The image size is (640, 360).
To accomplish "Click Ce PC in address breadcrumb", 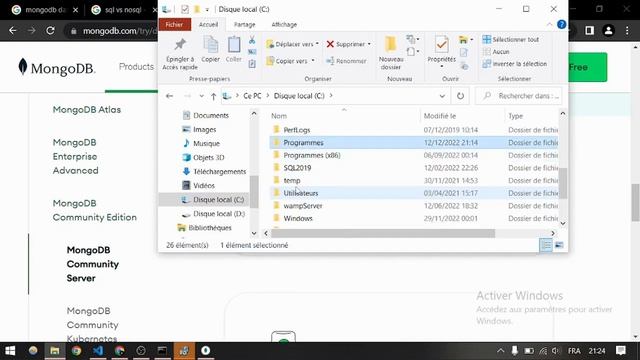I will click(252, 96).
